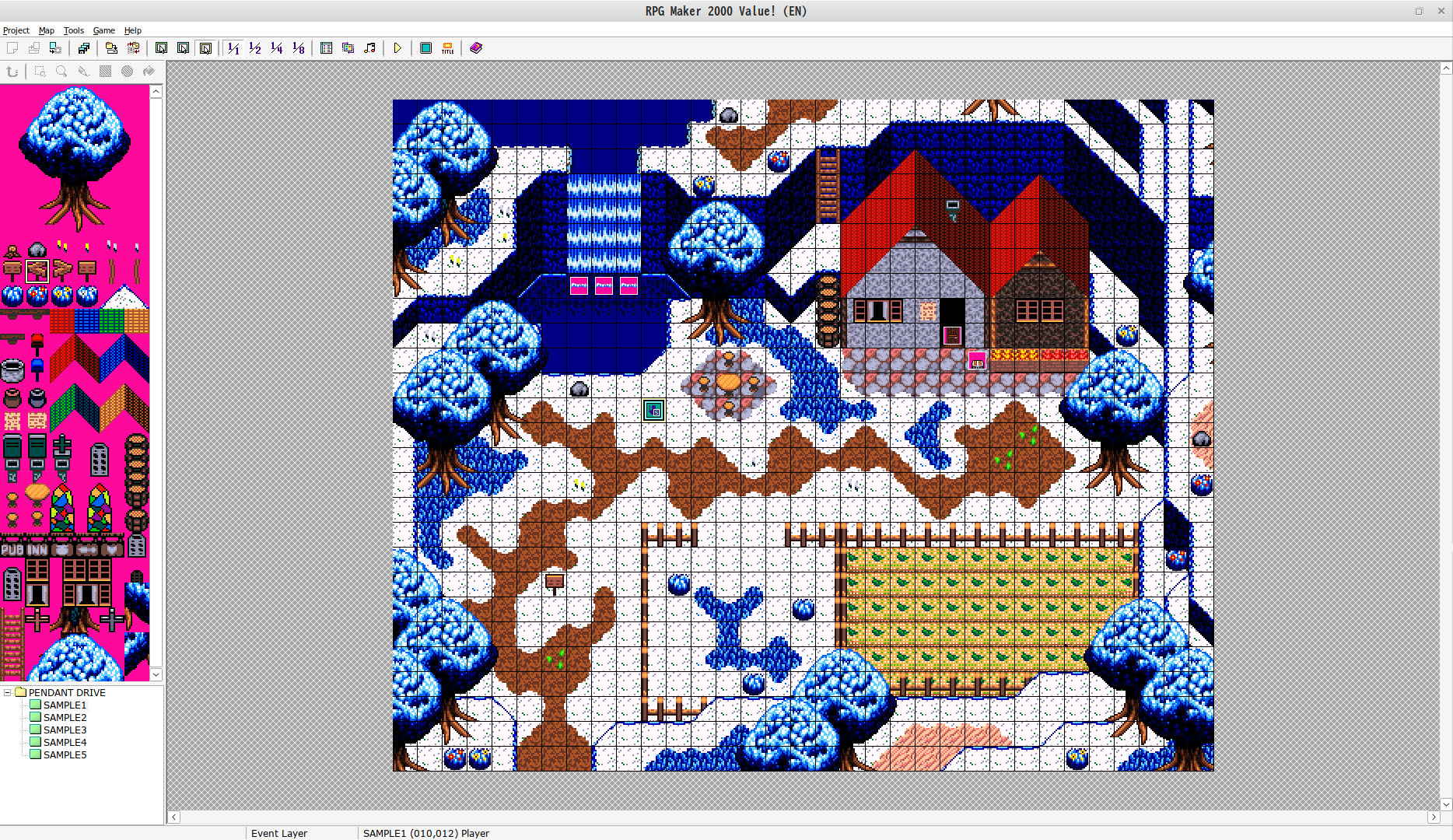The width and height of the screenshot is (1453, 840).
Task: Pick the gravestone tile in palette
Action: pos(100,459)
